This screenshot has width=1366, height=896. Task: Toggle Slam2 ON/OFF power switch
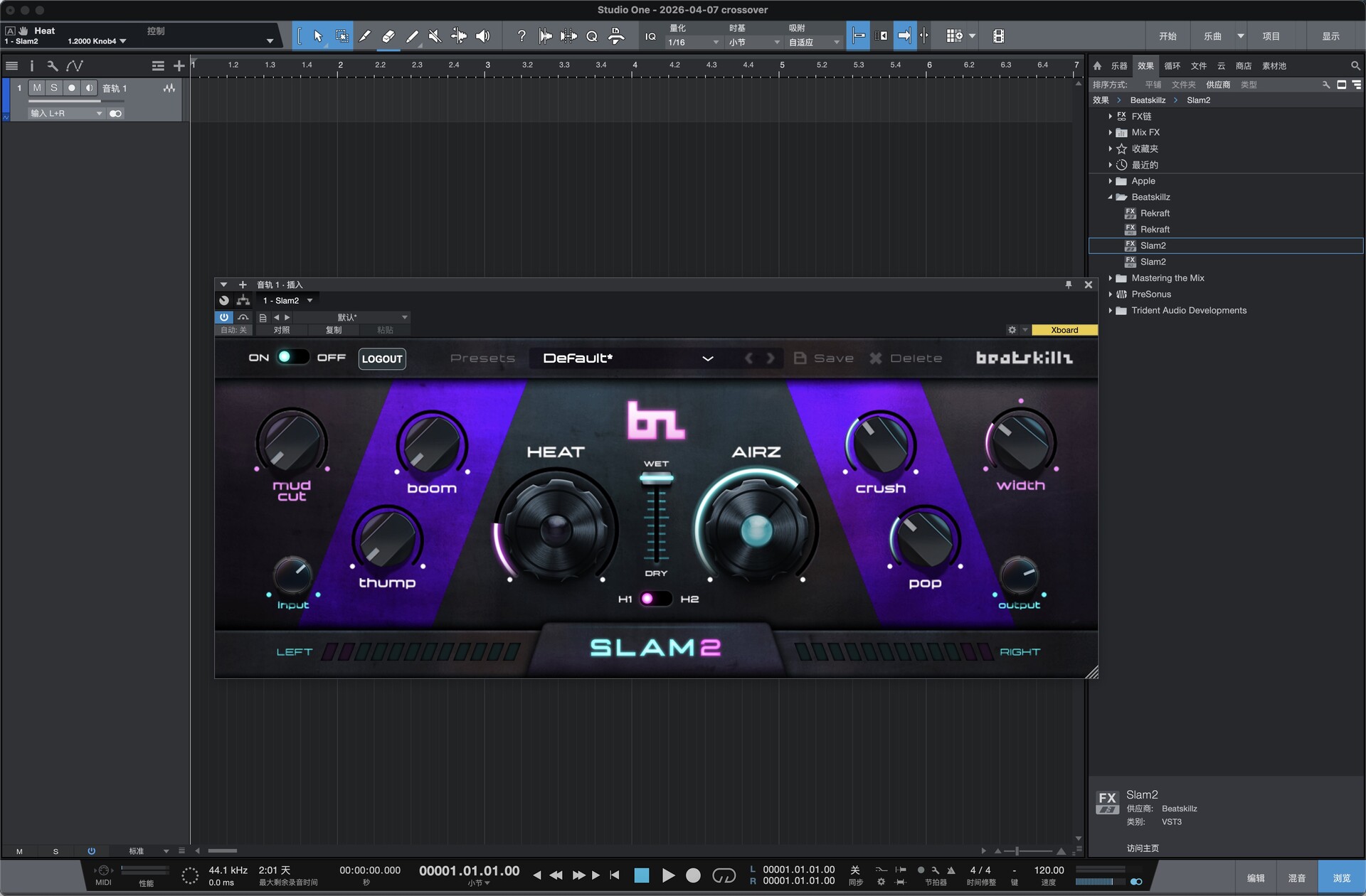tap(292, 358)
